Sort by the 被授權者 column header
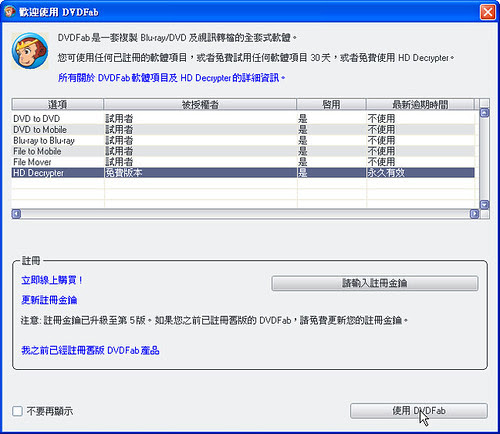 pos(200,104)
